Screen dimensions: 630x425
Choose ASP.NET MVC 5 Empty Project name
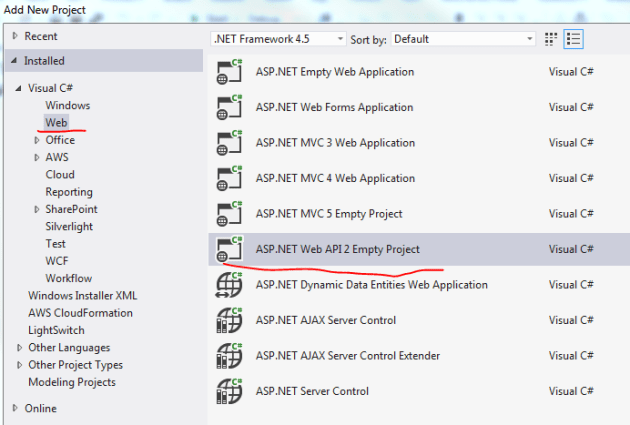click(329, 214)
